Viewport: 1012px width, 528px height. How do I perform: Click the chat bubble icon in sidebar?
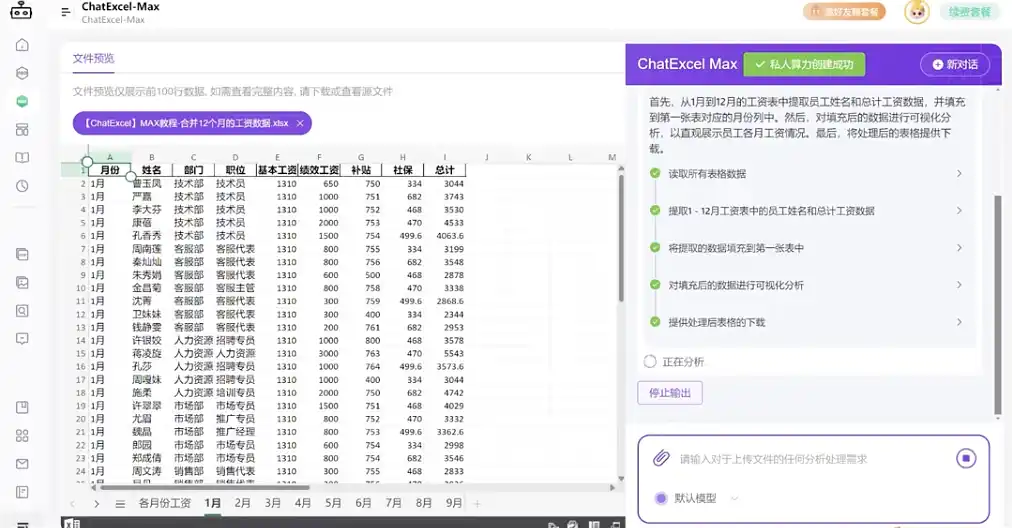pyautogui.click(x=22, y=339)
